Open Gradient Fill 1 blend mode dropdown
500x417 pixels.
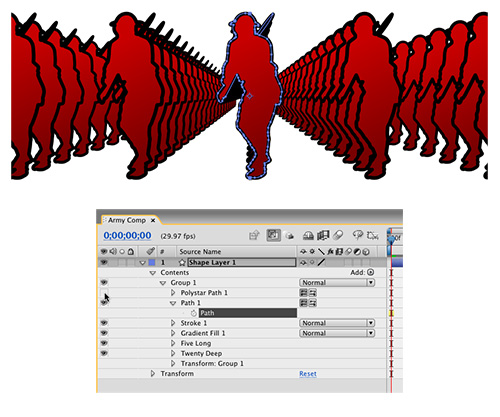coord(337,333)
